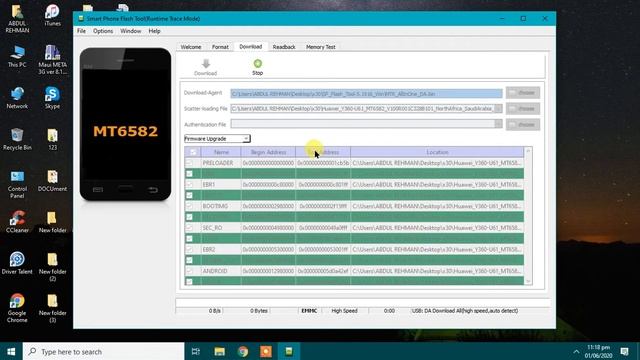This screenshot has width=640, height=360.
Task: Open iTunes desktop shortcut
Action: [x=52, y=16]
